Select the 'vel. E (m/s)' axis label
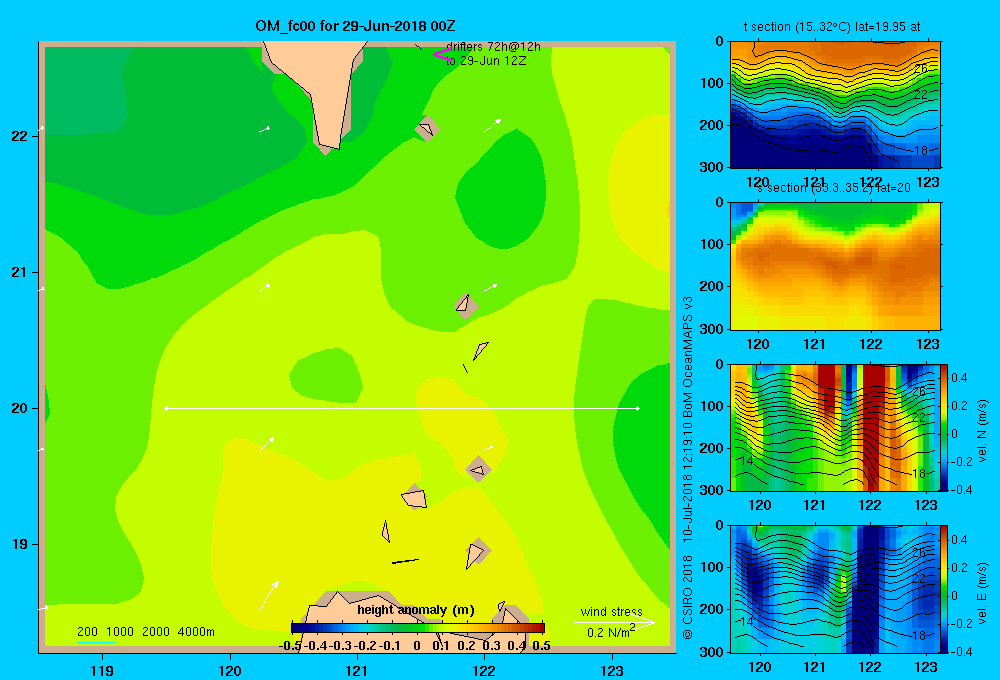This screenshot has height=680, width=1000. coord(983,592)
